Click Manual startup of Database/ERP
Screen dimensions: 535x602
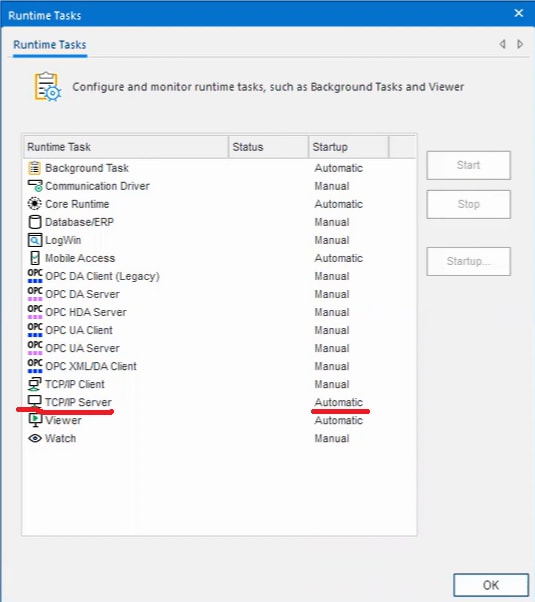click(332, 222)
